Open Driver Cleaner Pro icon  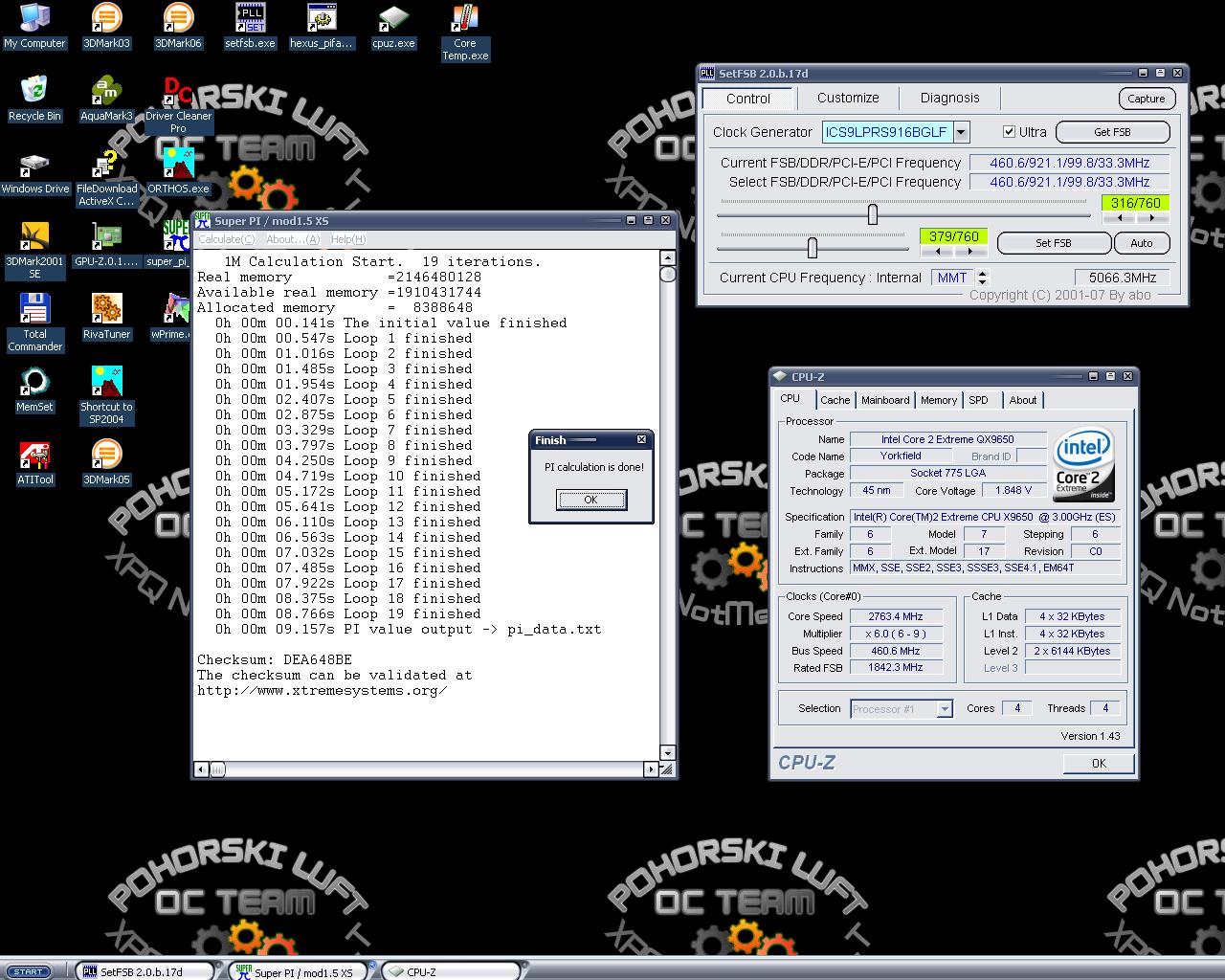pos(178,105)
